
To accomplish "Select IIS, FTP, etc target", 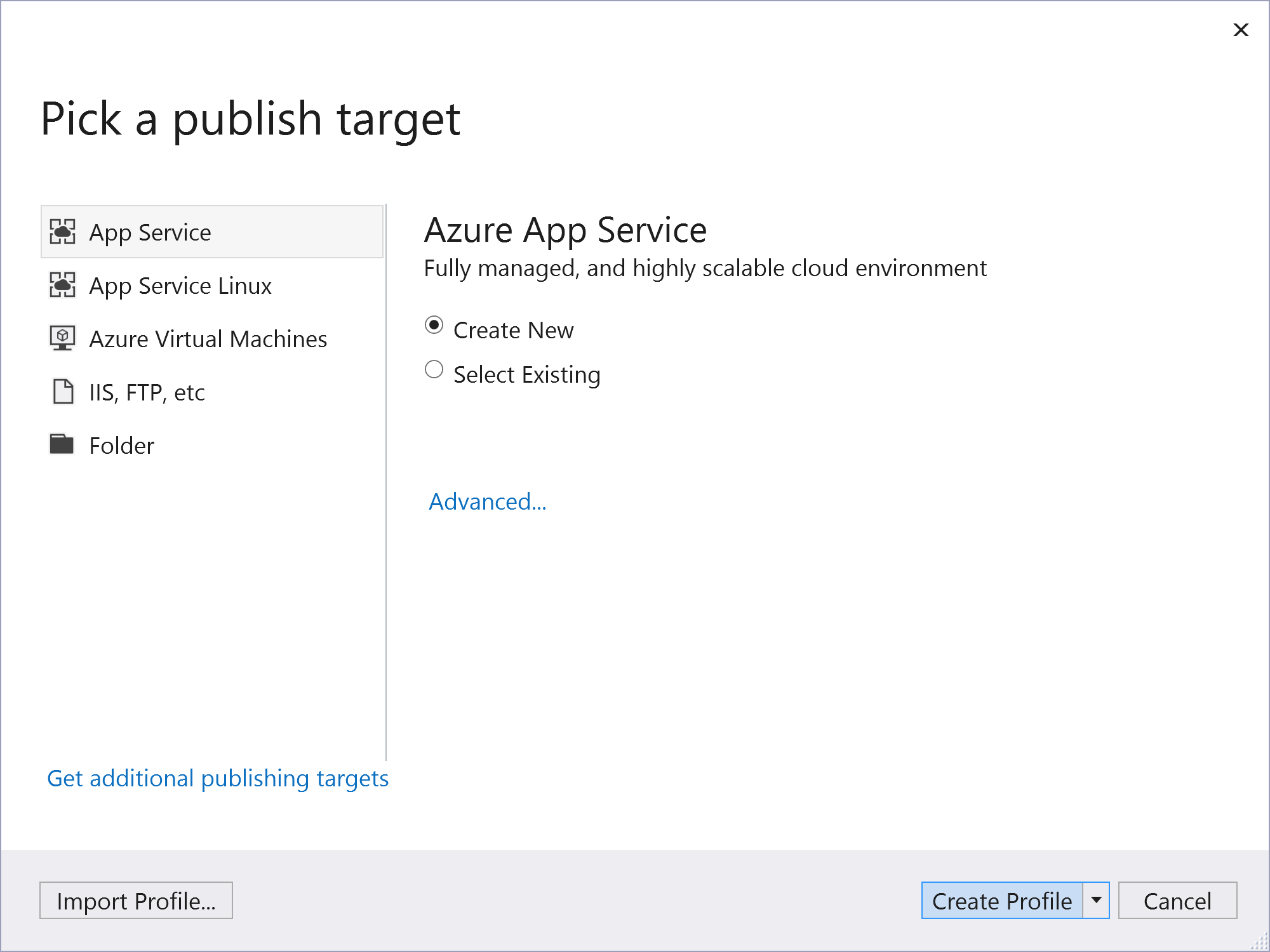I will (x=212, y=392).
